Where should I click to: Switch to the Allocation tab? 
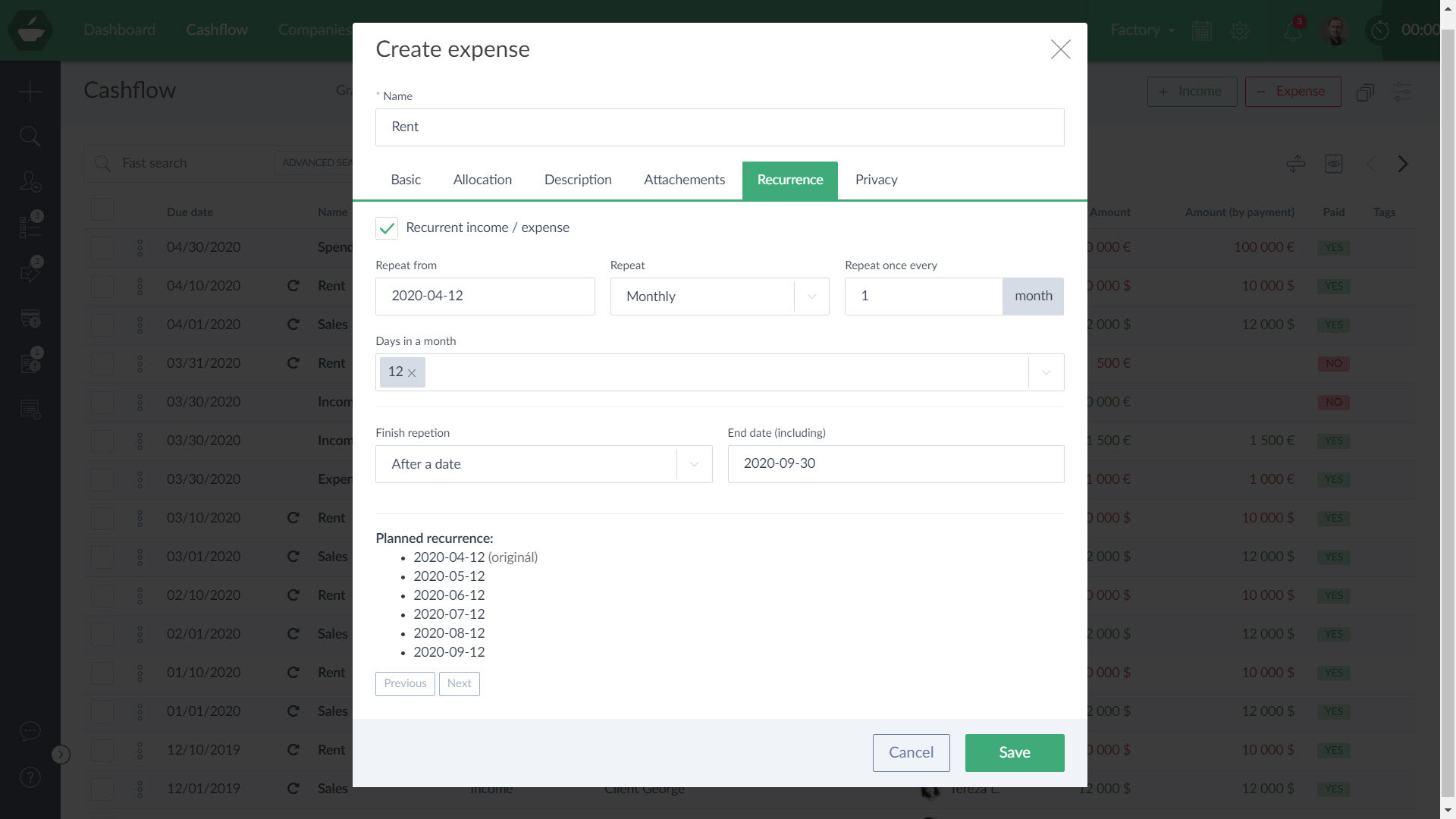pos(482,180)
